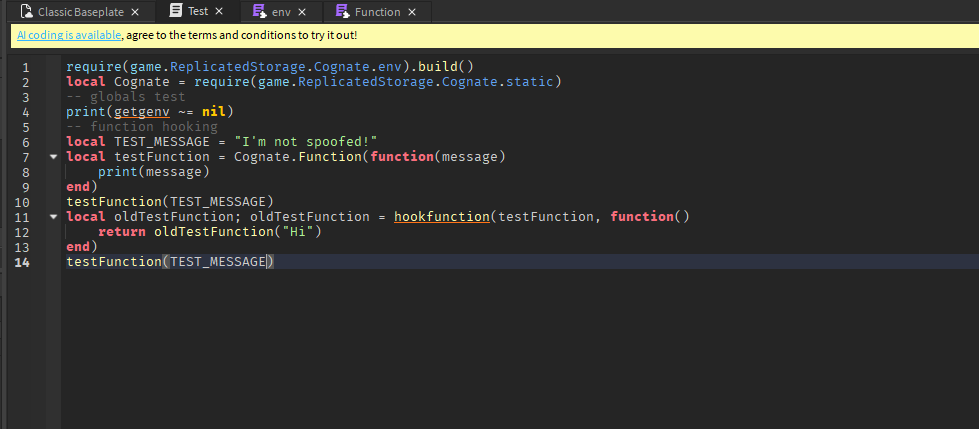Close the env tab

point(302,12)
